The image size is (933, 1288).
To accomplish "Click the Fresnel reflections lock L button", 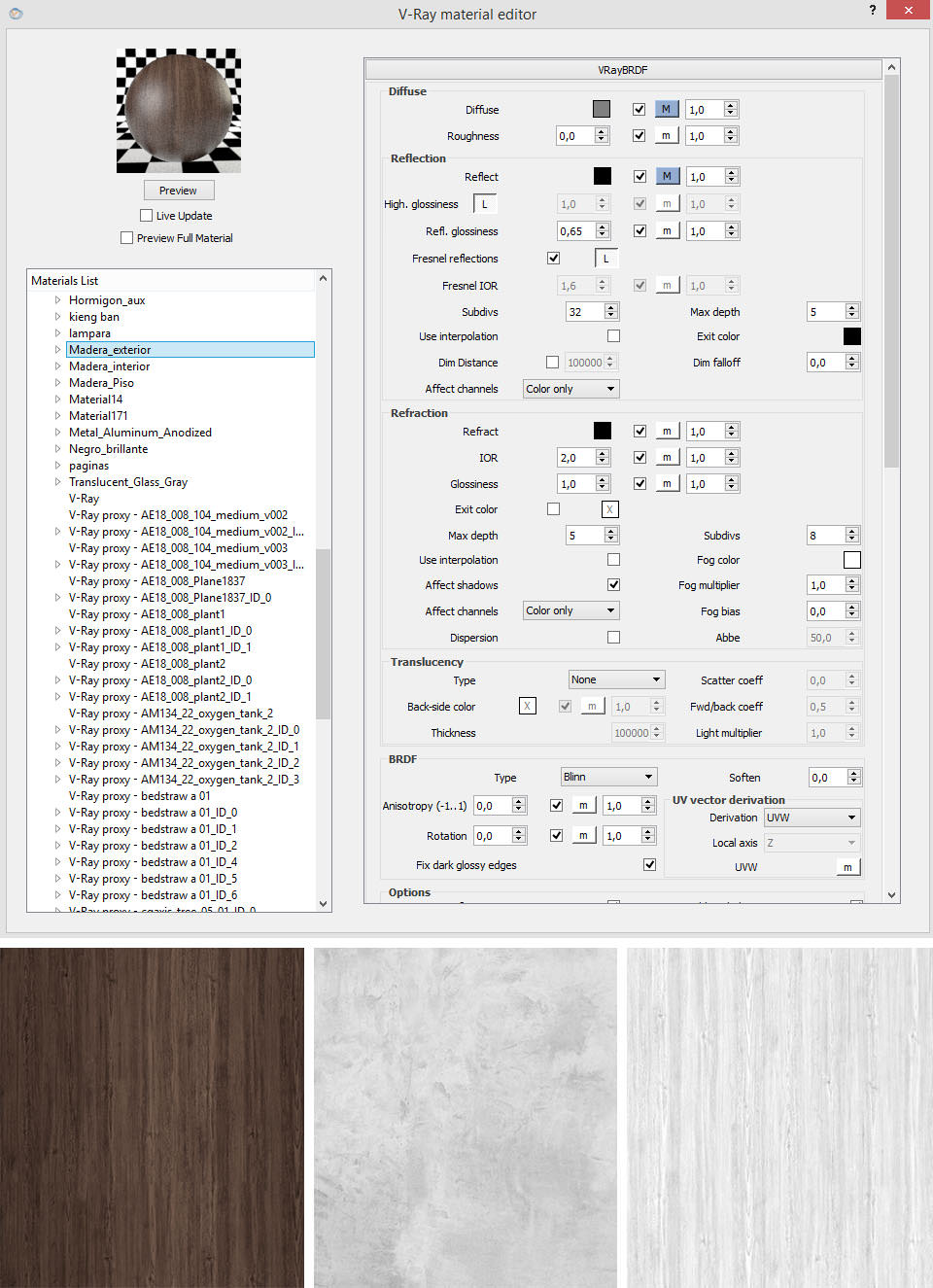I will [605, 259].
